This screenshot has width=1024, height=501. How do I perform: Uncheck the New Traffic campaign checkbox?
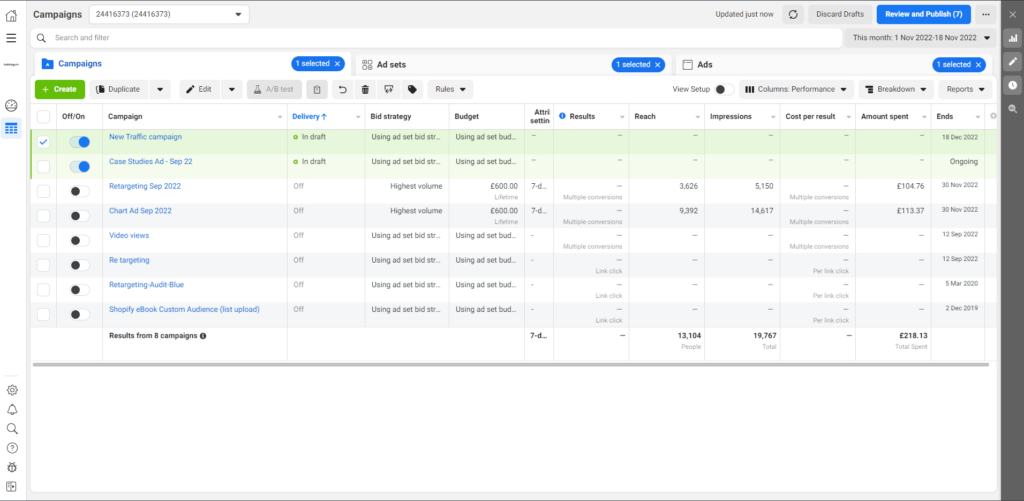point(43,142)
